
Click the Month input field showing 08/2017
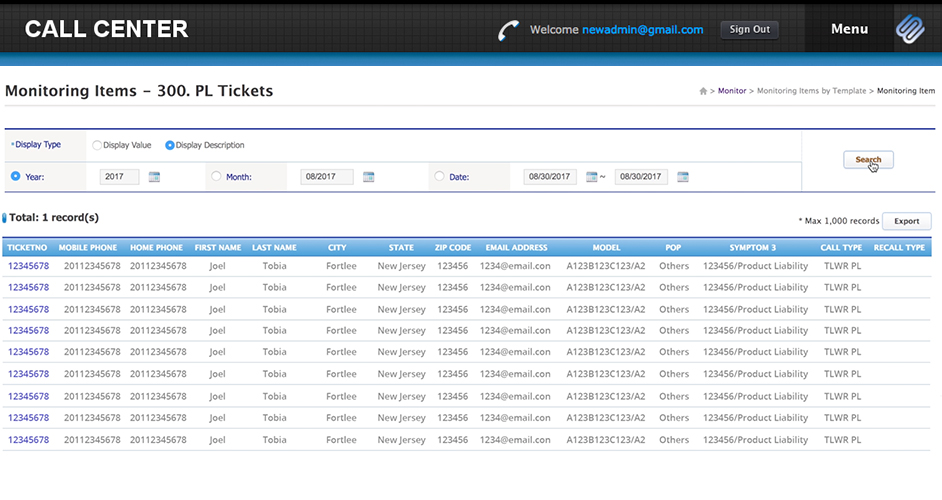point(327,177)
